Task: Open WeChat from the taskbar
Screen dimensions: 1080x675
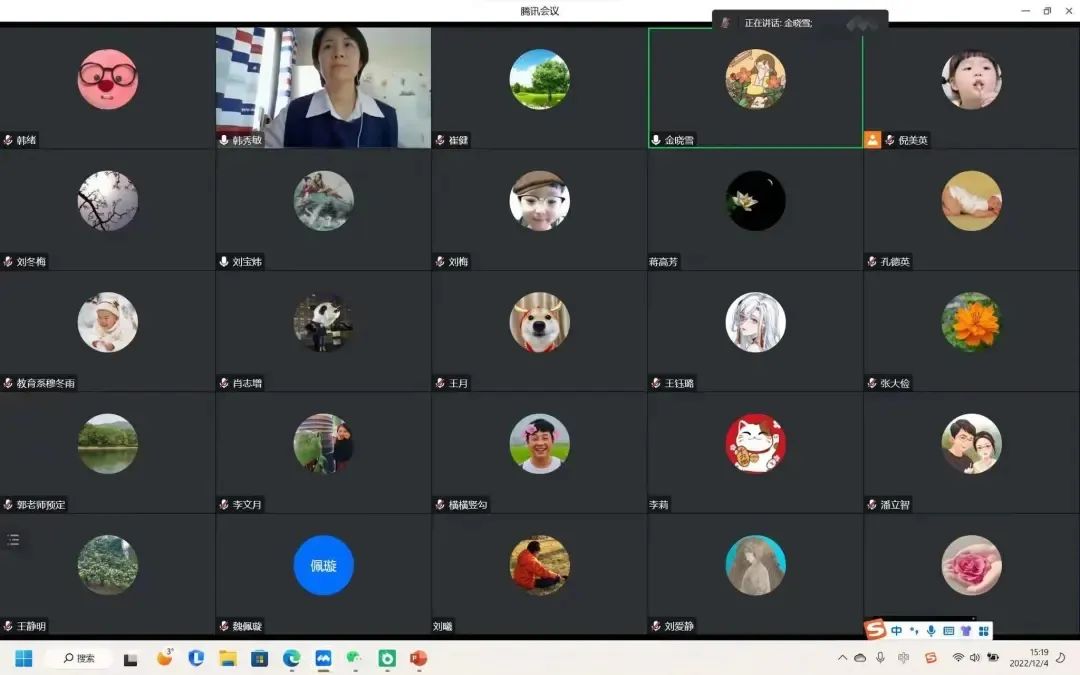Action: pyautogui.click(x=354, y=658)
